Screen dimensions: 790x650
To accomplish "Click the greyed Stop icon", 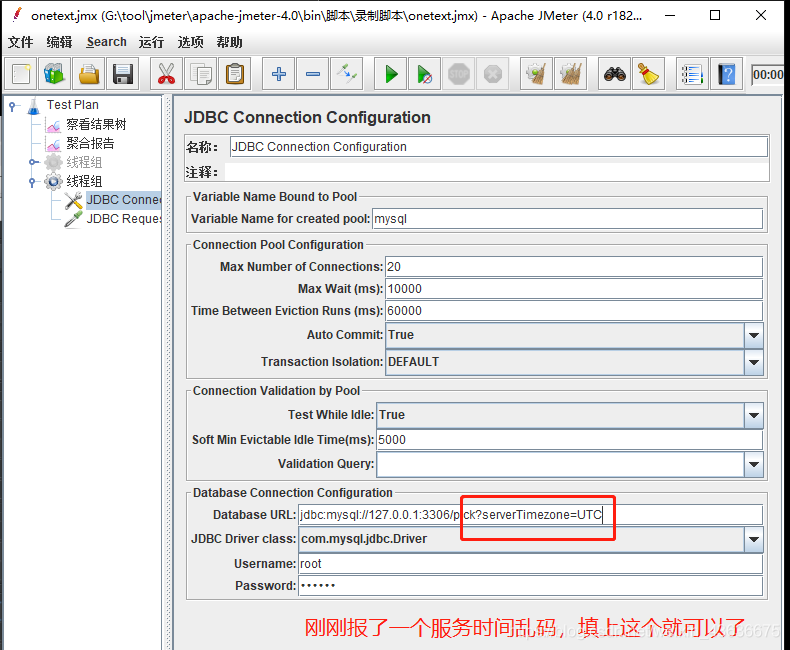I will 458,75.
